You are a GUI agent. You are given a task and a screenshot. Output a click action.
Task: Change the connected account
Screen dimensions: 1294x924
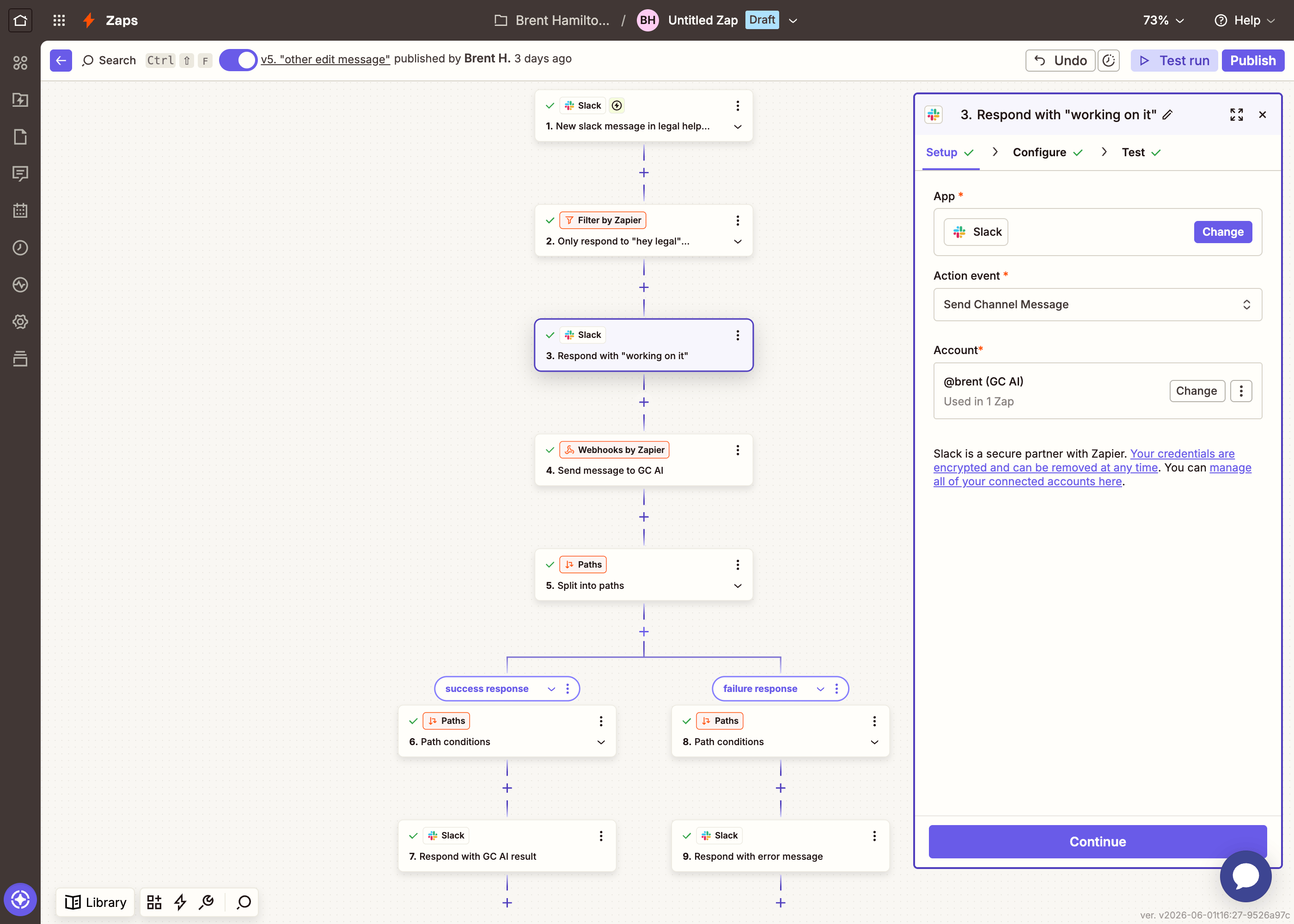coord(1197,391)
